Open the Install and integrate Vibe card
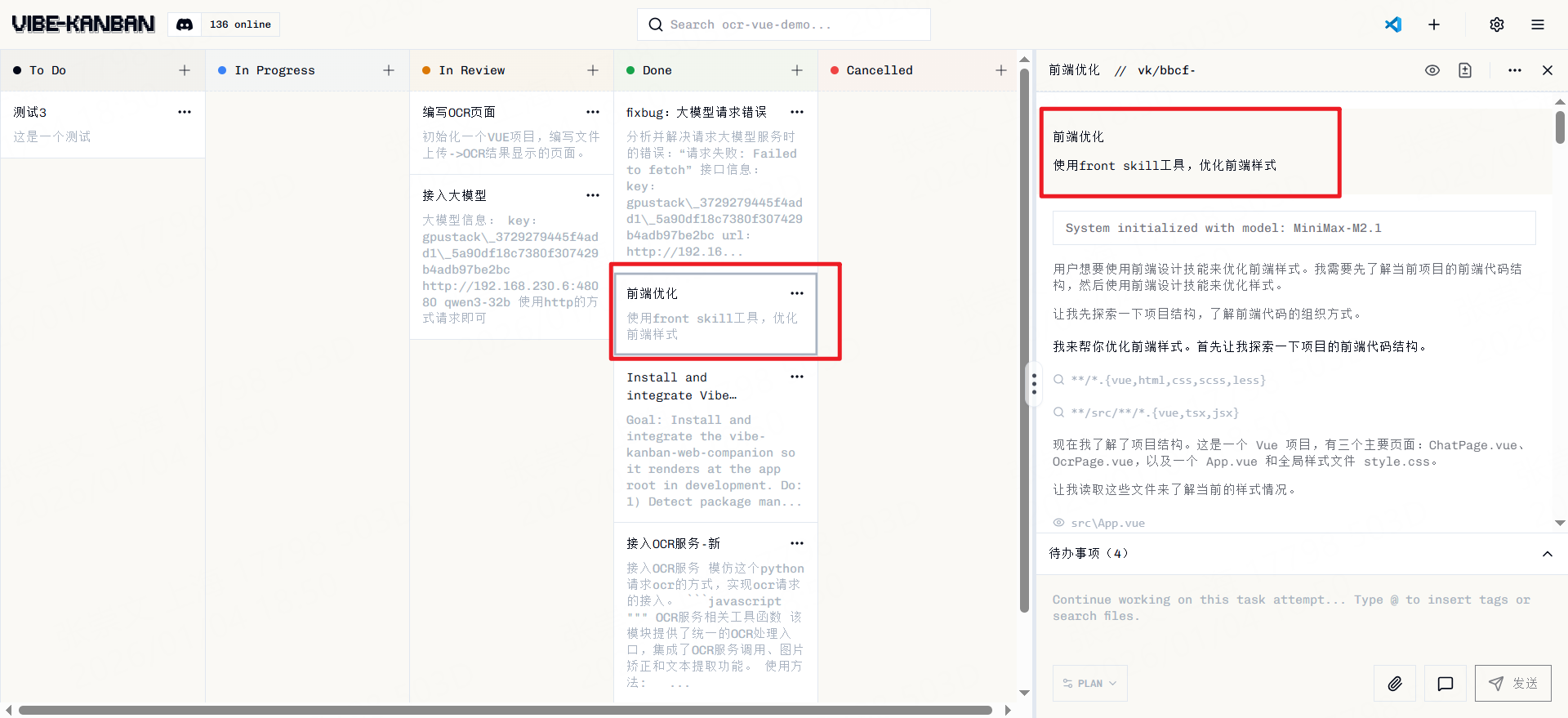The image size is (1568, 718). (715, 439)
